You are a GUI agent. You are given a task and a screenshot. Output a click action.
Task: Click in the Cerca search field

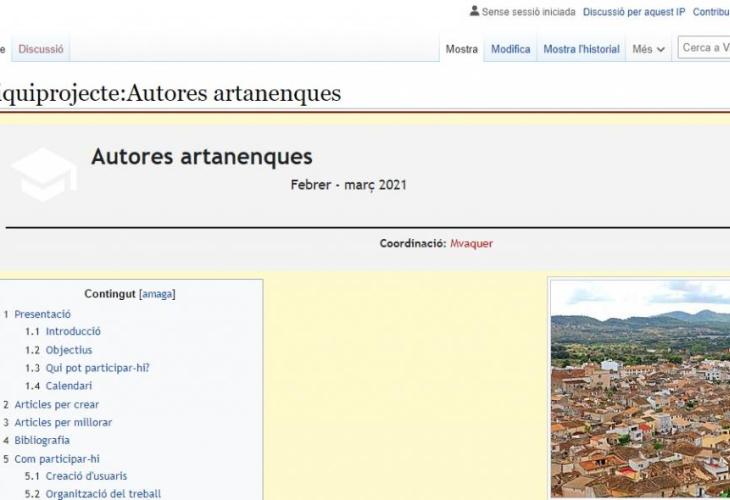(705, 48)
